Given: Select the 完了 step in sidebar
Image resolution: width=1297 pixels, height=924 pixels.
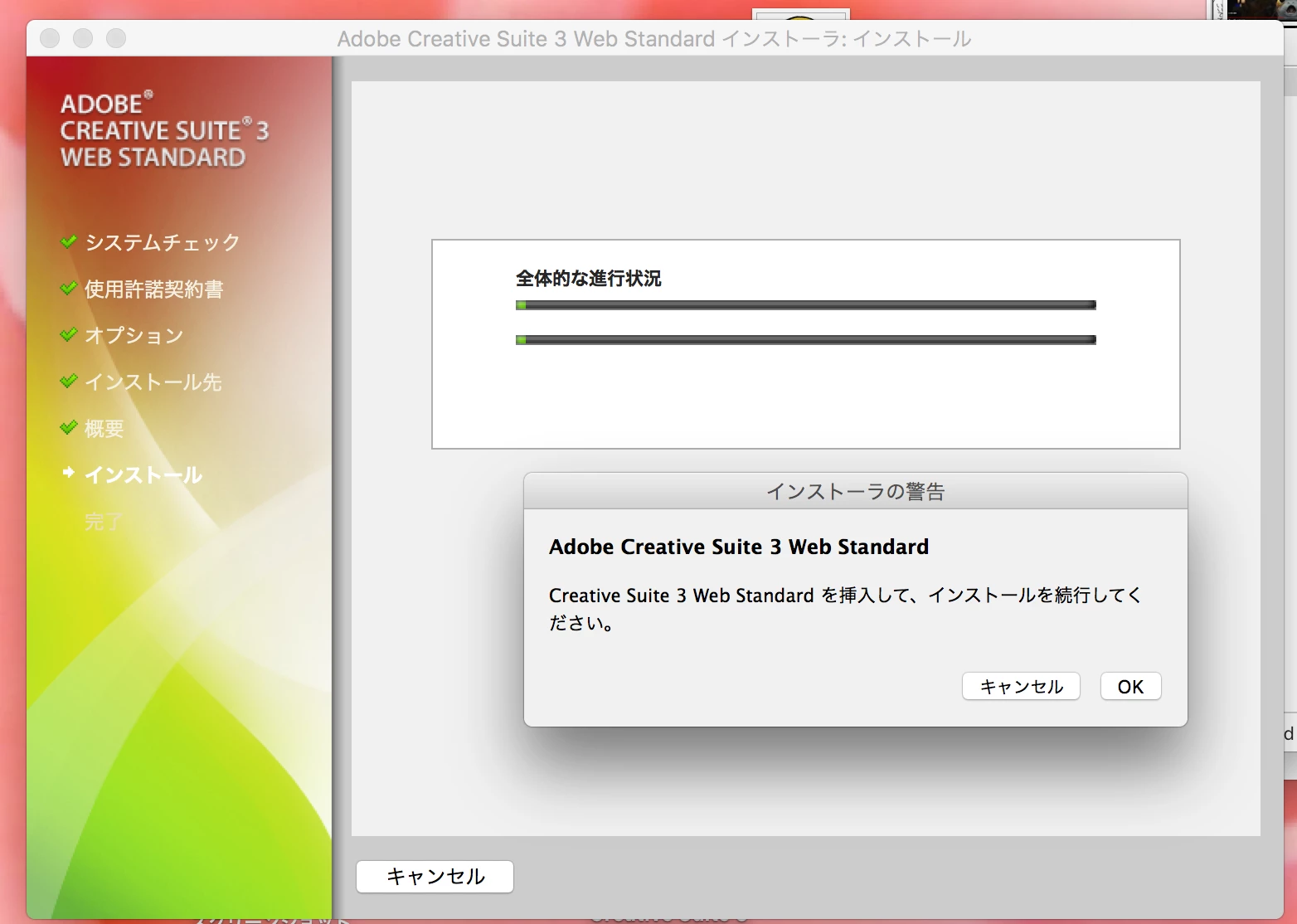Looking at the screenshot, I should click(x=104, y=521).
